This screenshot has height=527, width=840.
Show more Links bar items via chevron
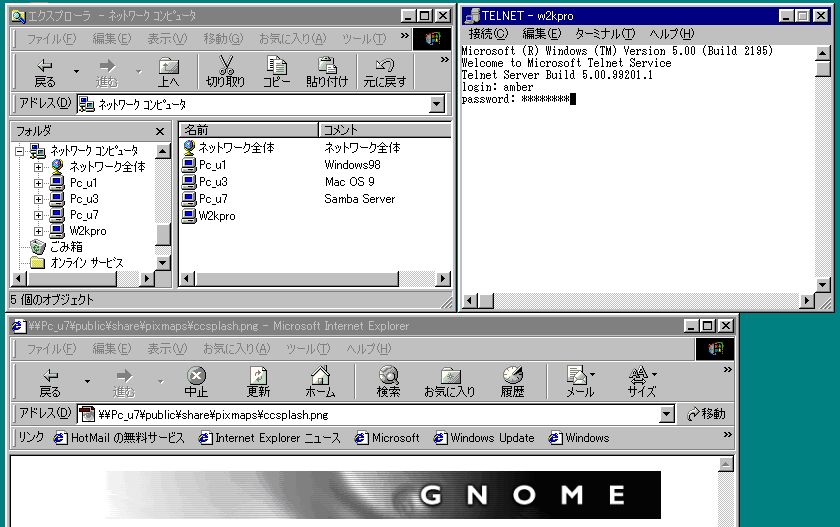tap(727, 434)
